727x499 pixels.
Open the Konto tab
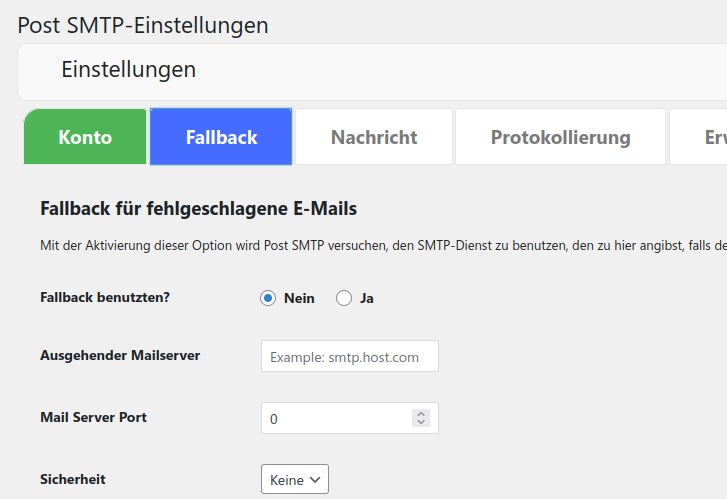pyautogui.click(x=85, y=137)
